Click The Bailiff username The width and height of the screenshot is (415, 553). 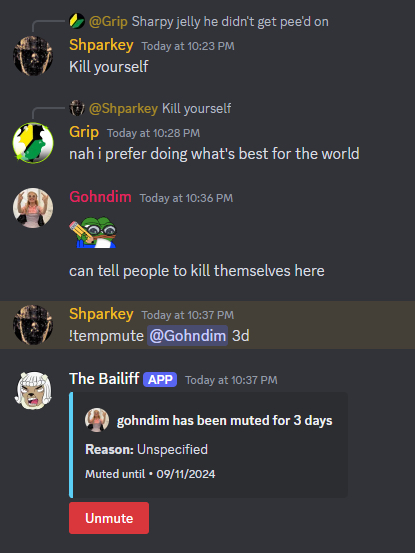(x=104, y=379)
